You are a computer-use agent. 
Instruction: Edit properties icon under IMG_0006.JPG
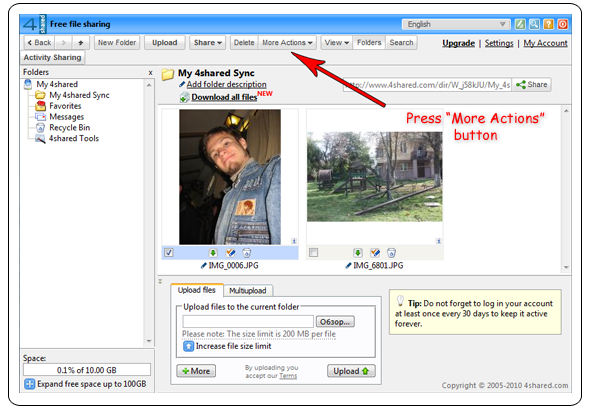230,253
